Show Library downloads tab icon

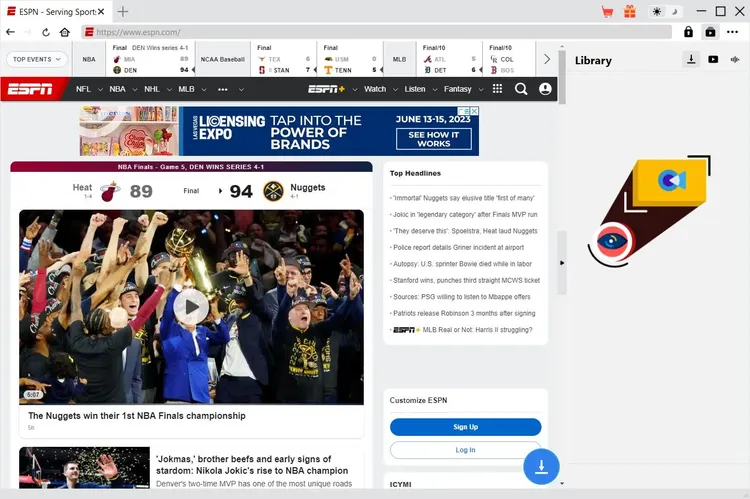pos(691,60)
